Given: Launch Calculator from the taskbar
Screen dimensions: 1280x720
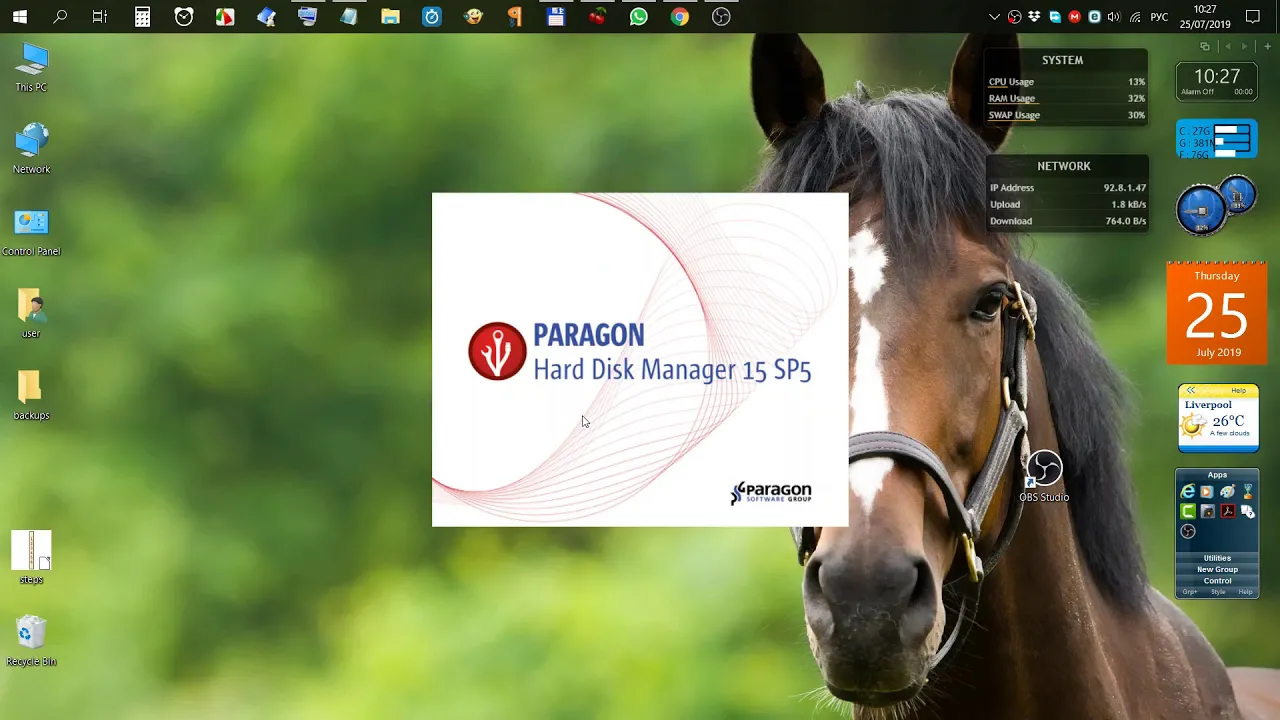Looking at the screenshot, I should [x=143, y=17].
